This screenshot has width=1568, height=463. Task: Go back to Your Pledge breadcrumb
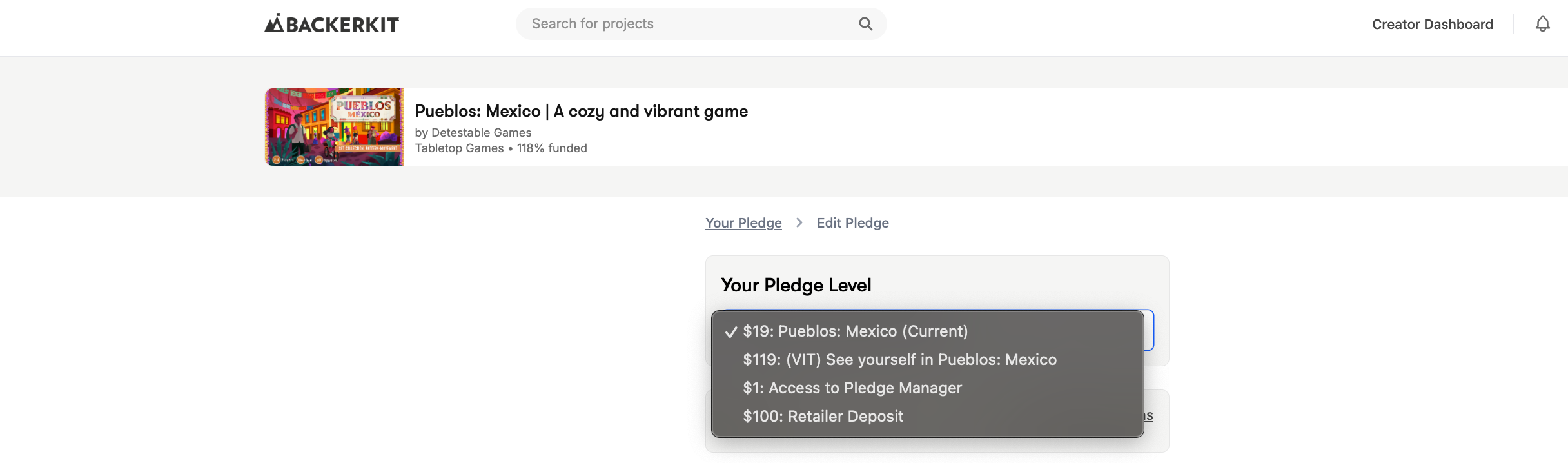(743, 223)
